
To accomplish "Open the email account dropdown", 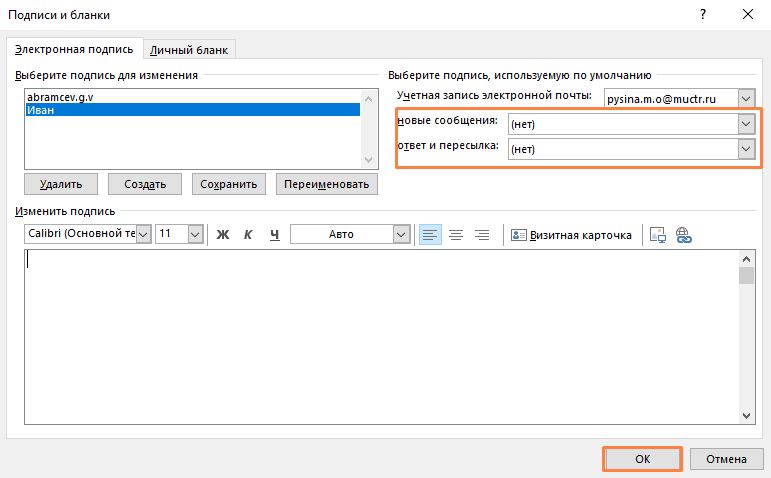I will pos(744,98).
